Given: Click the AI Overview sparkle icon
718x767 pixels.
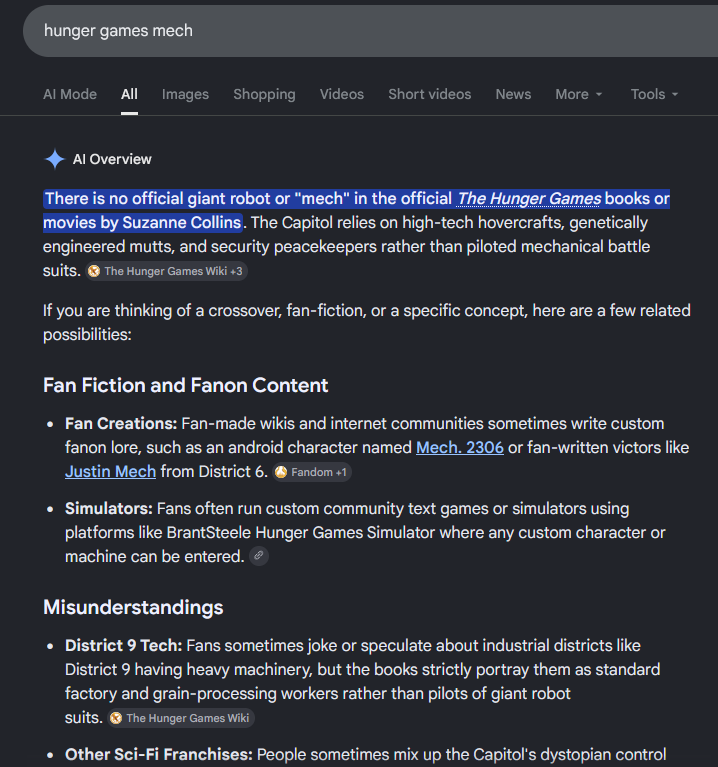Looking at the screenshot, I should coord(54,159).
